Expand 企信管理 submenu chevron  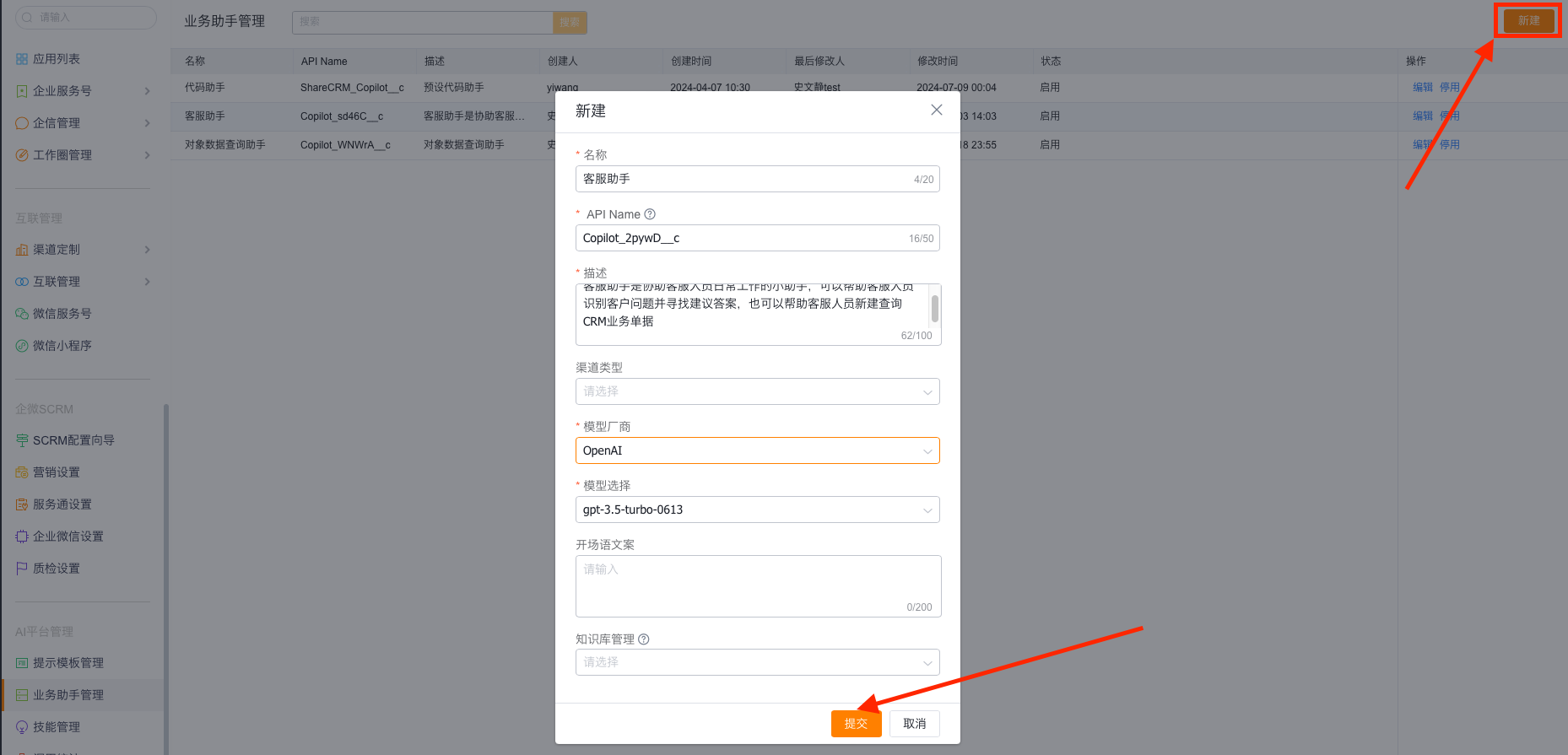(x=147, y=123)
